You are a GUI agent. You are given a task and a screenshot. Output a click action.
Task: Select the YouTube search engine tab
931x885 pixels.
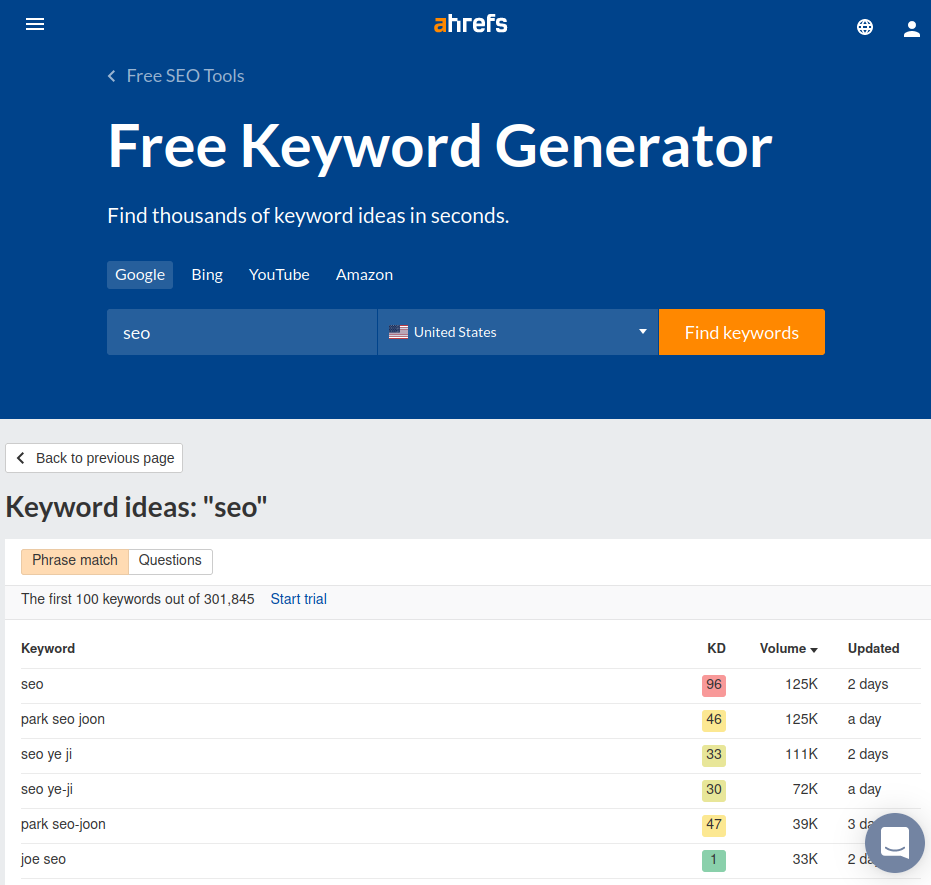click(279, 275)
